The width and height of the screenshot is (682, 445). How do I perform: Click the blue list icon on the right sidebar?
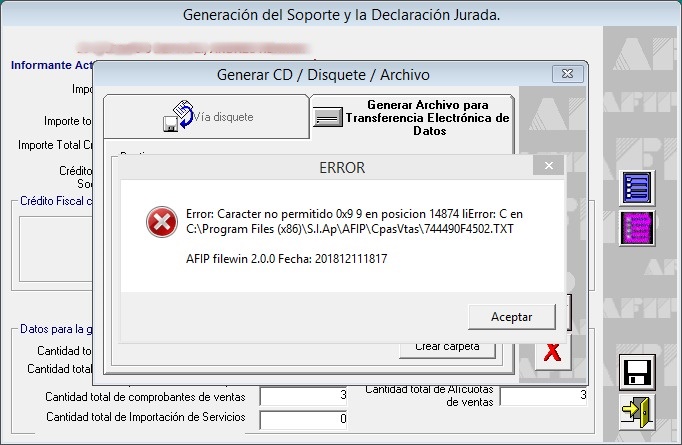637,188
